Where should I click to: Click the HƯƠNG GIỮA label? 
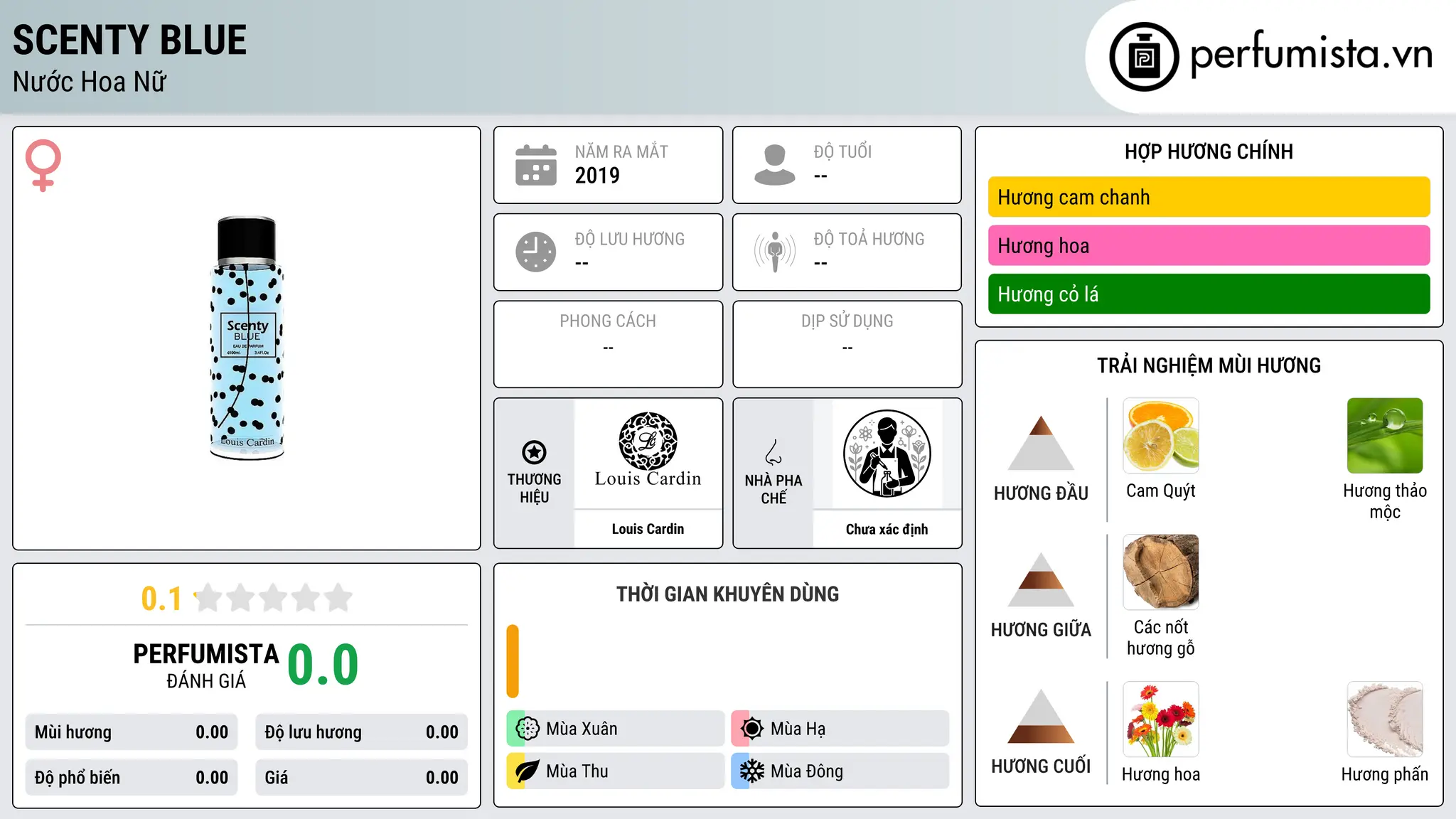tap(1041, 630)
